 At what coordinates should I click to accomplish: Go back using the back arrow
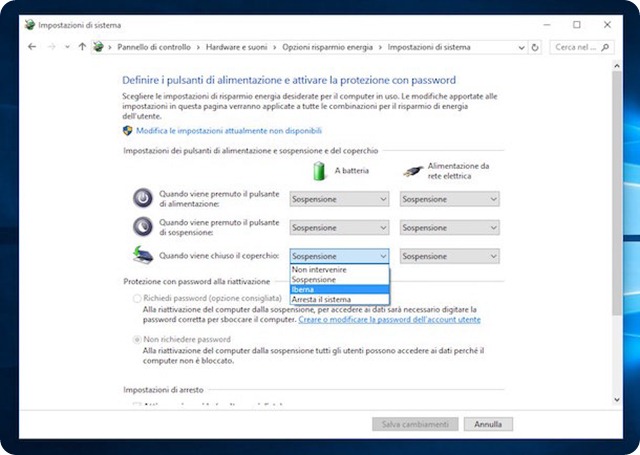tap(32, 47)
